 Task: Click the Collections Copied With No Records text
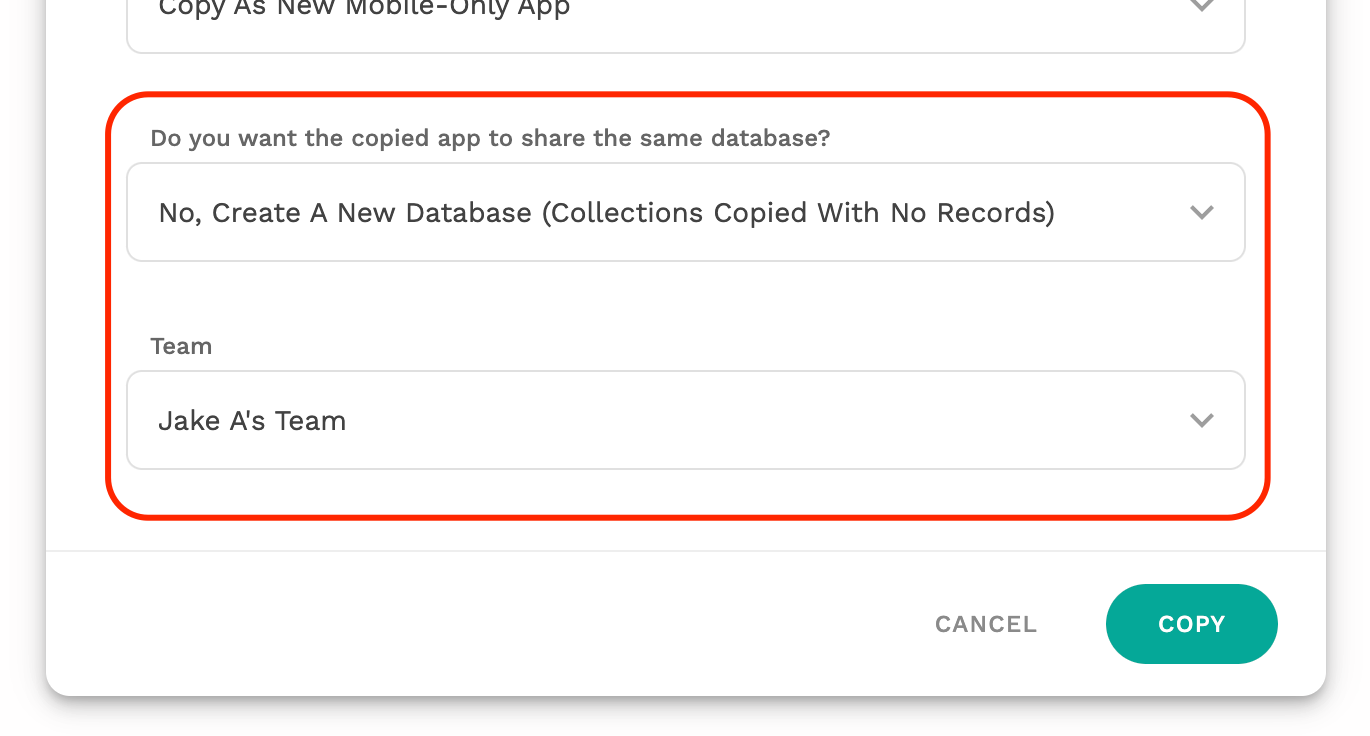[x=798, y=213]
